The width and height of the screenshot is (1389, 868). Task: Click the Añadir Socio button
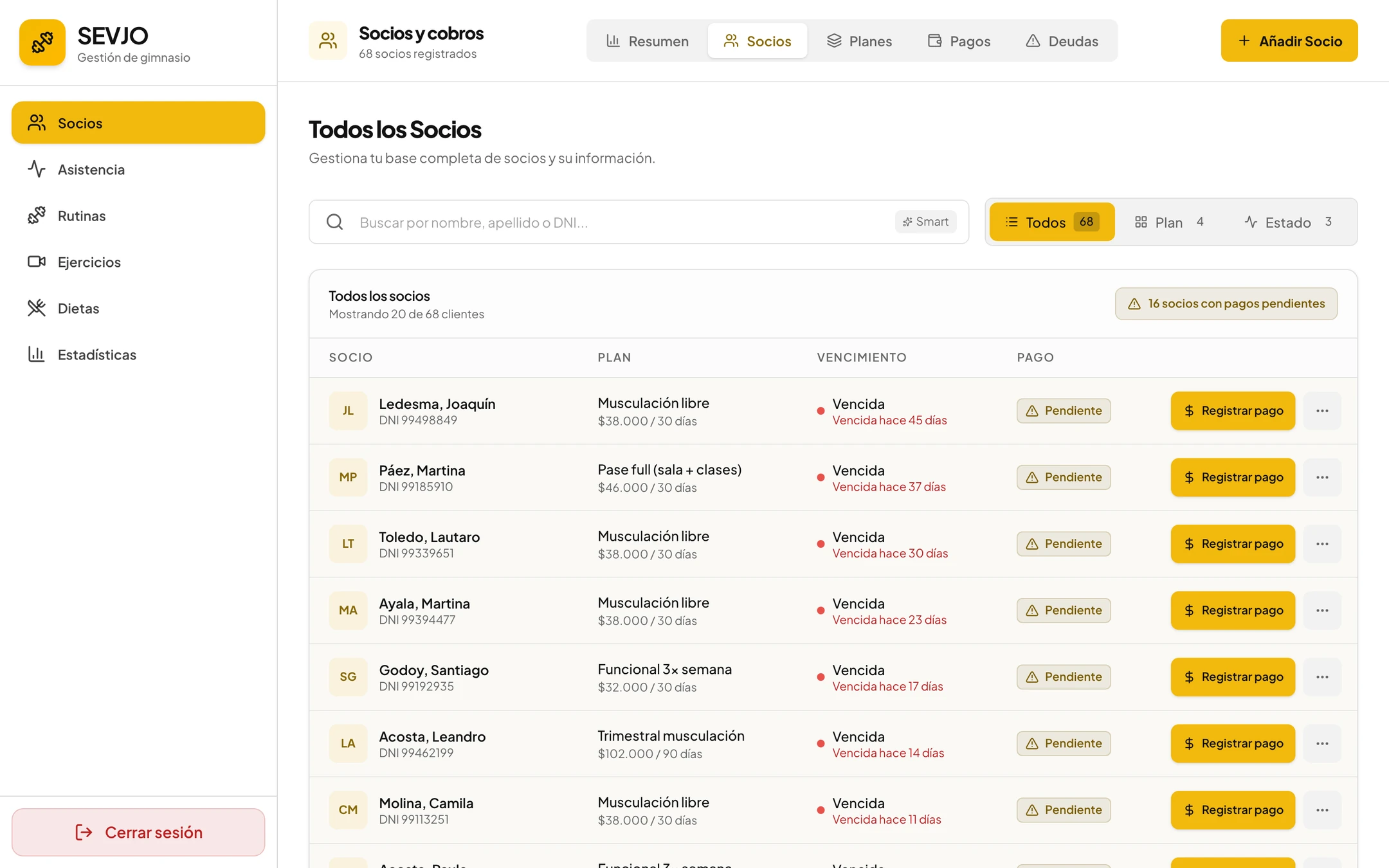(x=1289, y=41)
